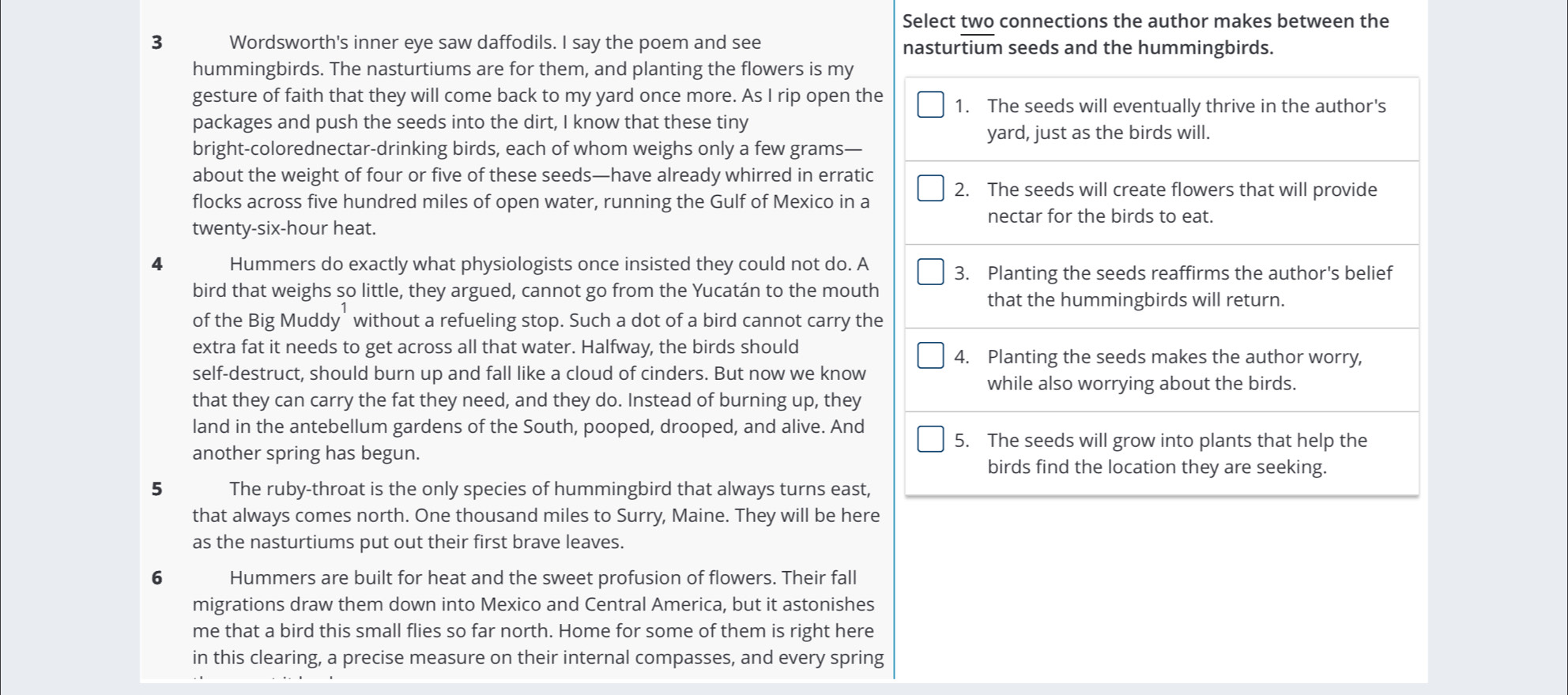Click the underlined word "two" in the prompt
The height and width of the screenshot is (695, 1568).
pyautogui.click(x=978, y=21)
